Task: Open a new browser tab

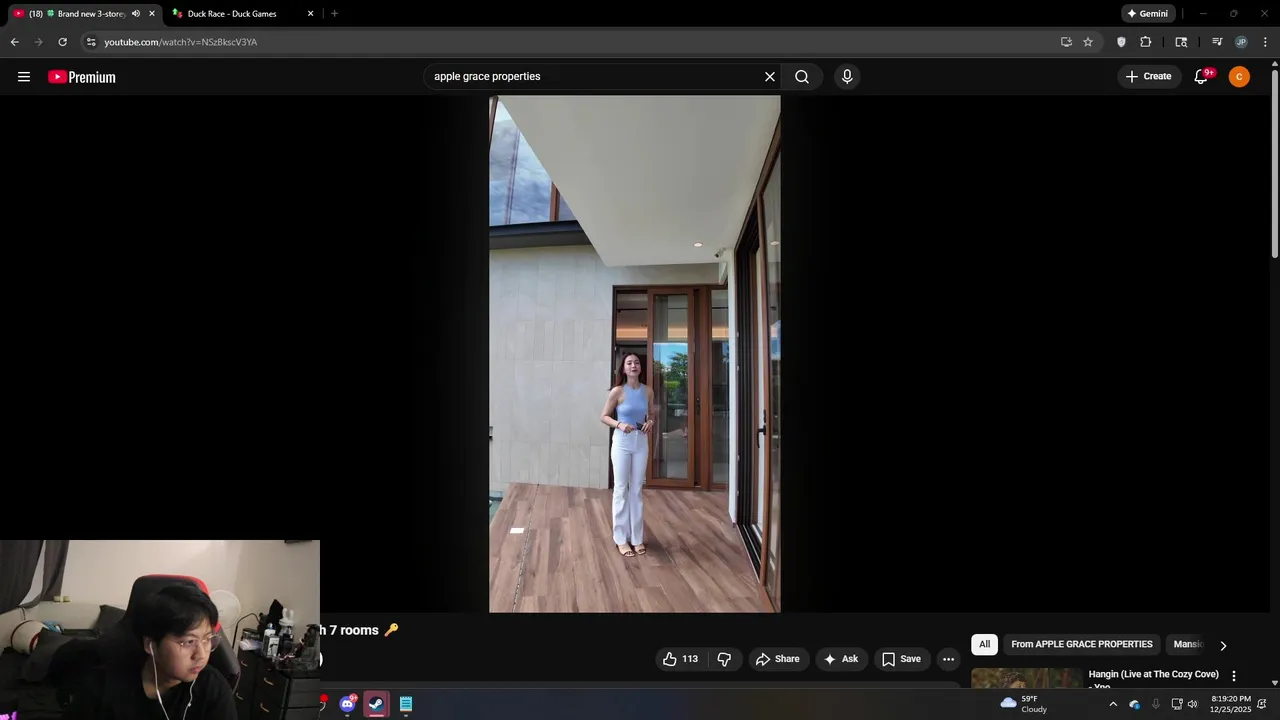Action: [x=334, y=14]
